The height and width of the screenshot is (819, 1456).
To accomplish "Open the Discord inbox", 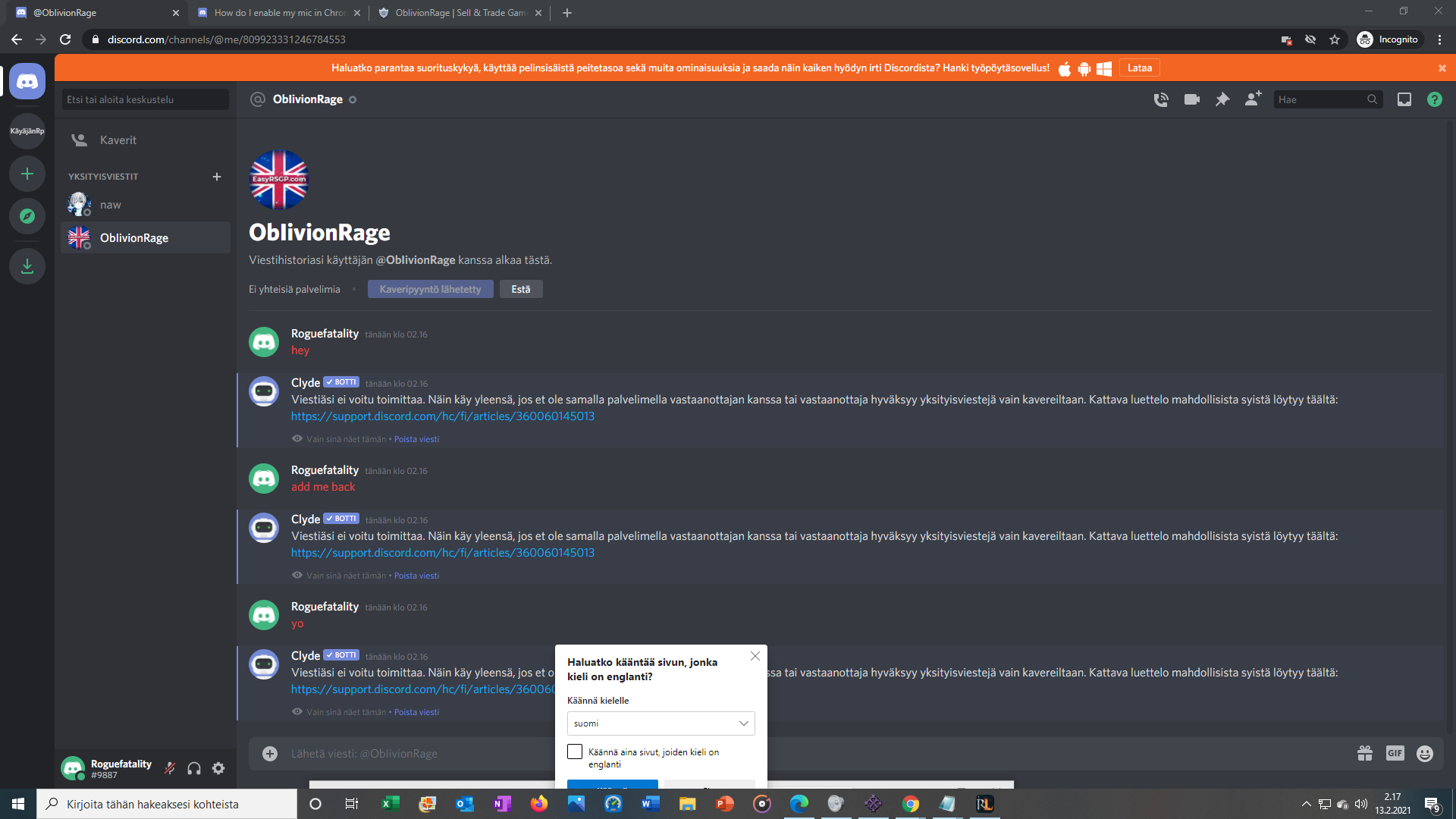I will [1404, 99].
